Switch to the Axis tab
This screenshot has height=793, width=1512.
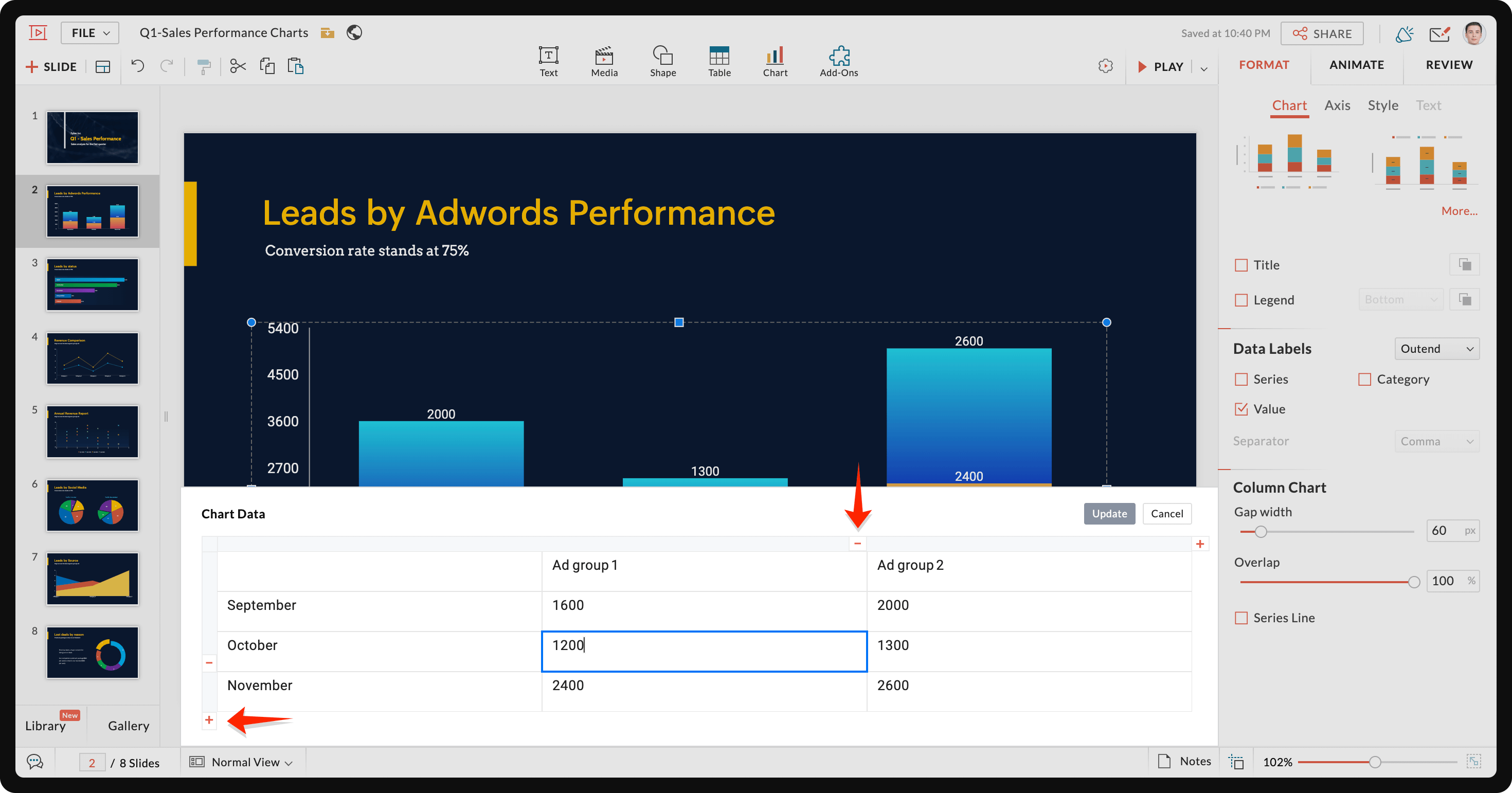coord(1337,105)
